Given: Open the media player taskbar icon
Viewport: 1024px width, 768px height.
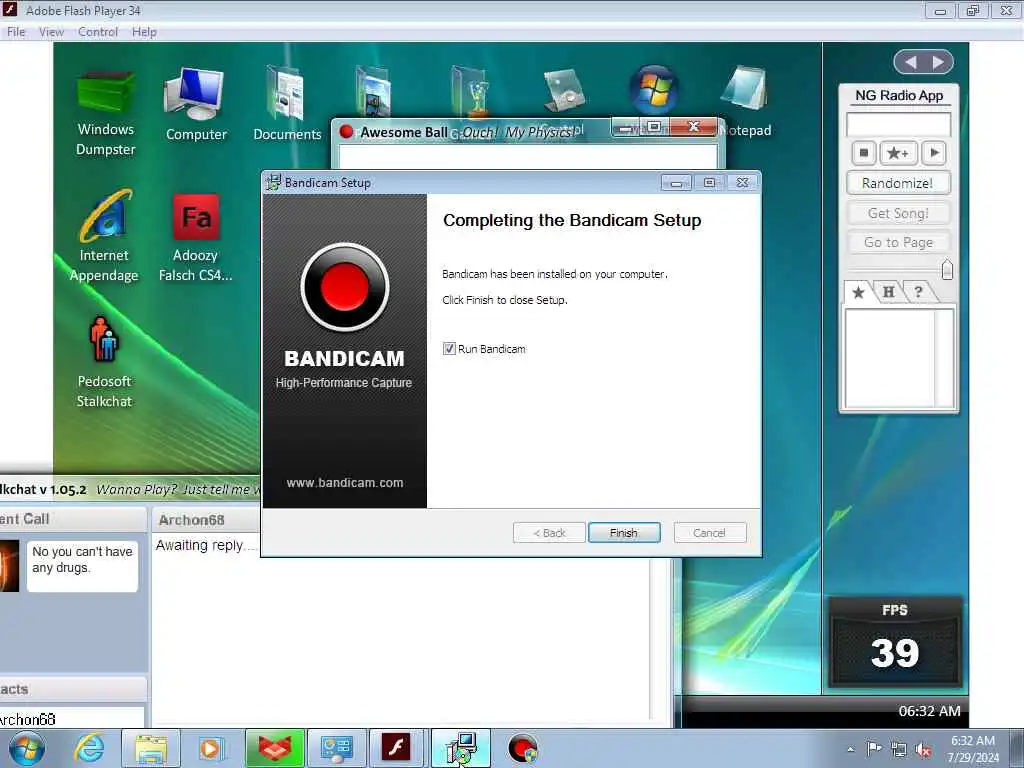Looking at the screenshot, I should (211, 748).
